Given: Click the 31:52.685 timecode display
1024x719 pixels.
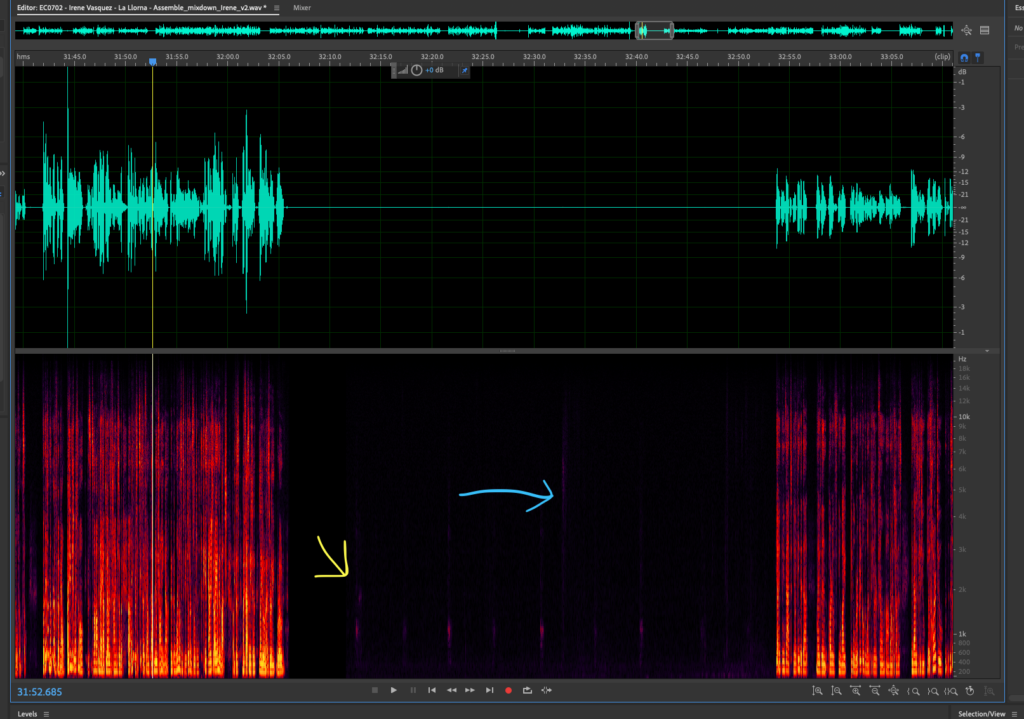Looking at the screenshot, I should [x=39, y=692].
